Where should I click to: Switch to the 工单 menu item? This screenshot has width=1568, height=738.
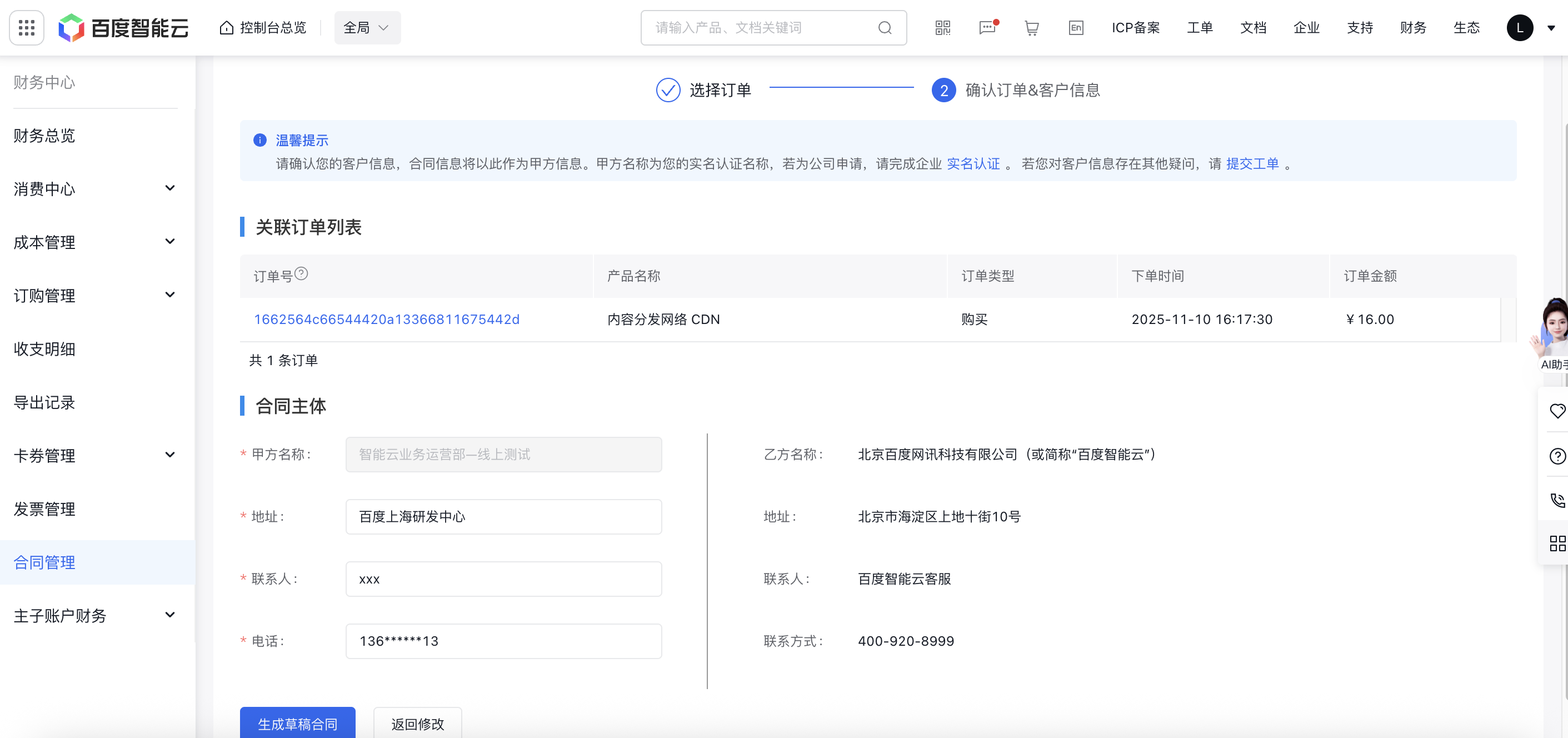click(1200, 27)
